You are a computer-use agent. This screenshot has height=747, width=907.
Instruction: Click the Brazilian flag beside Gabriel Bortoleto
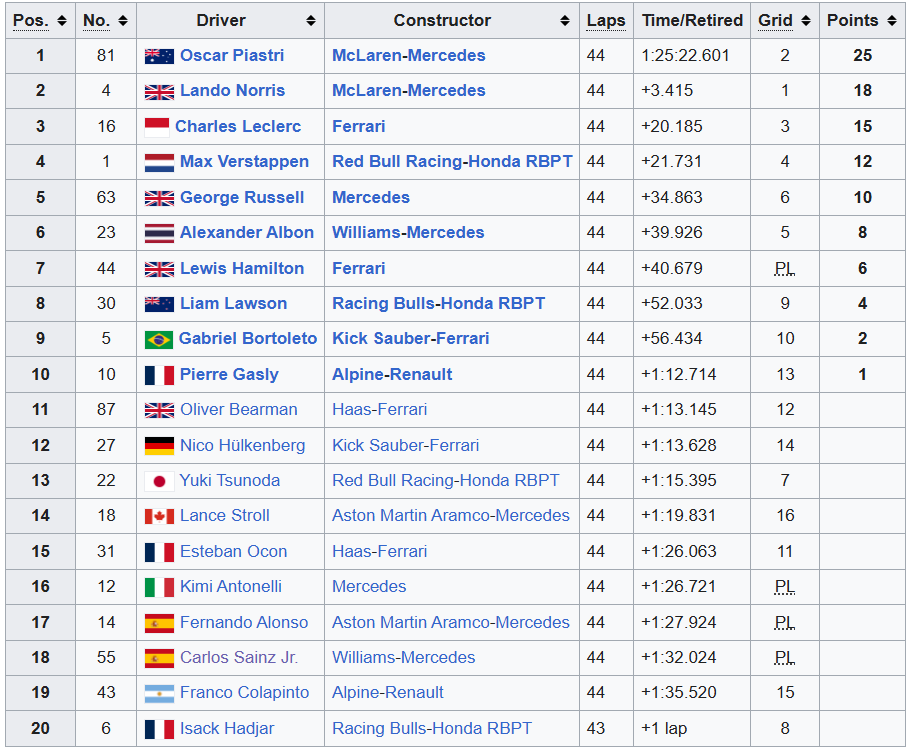click(x=159, y=340)
